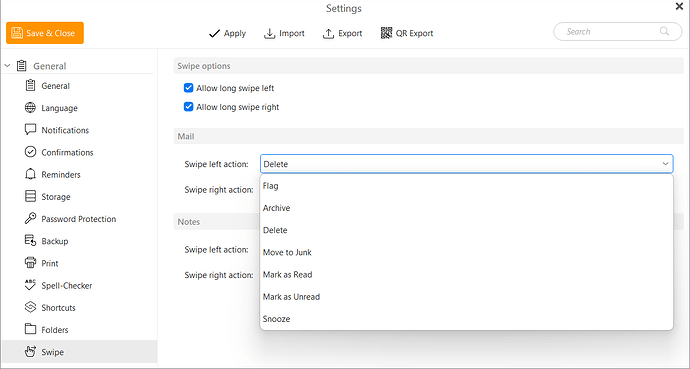Close the Settings window
This screenshot has height=369, width=690.
click(x=679, y=6)
